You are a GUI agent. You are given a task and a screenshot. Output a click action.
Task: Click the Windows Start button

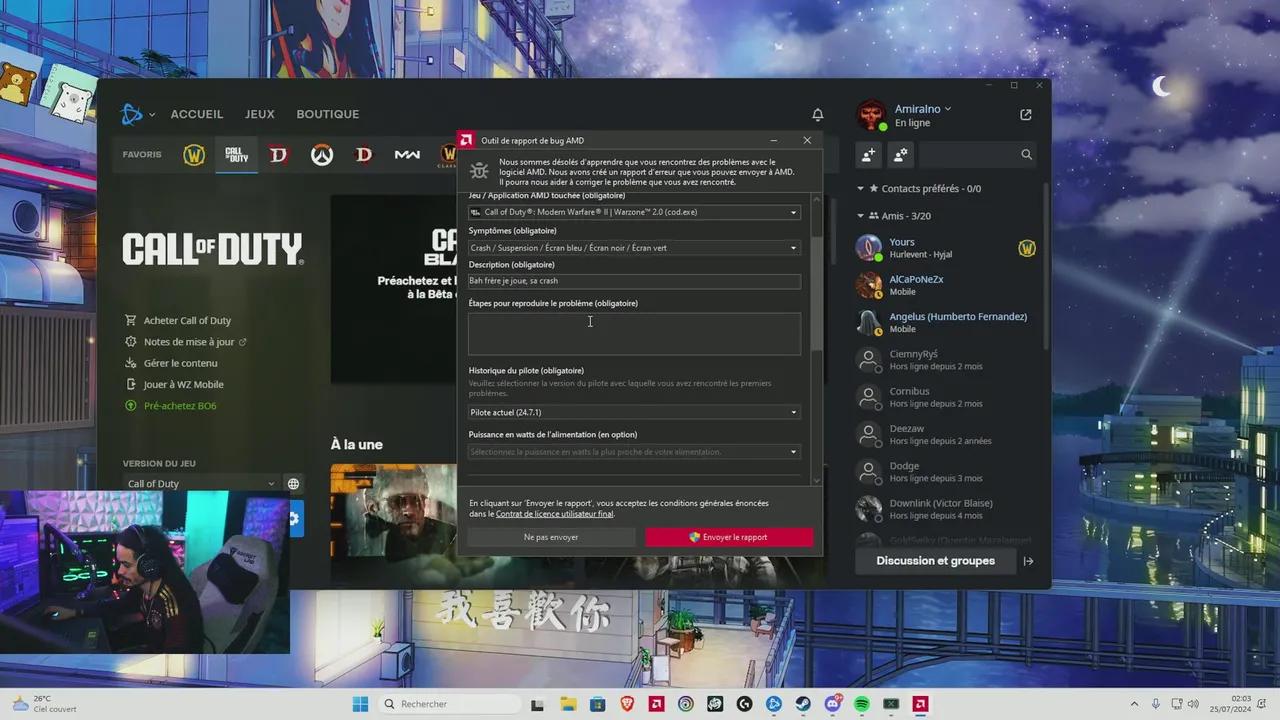(x=360, y=704)
